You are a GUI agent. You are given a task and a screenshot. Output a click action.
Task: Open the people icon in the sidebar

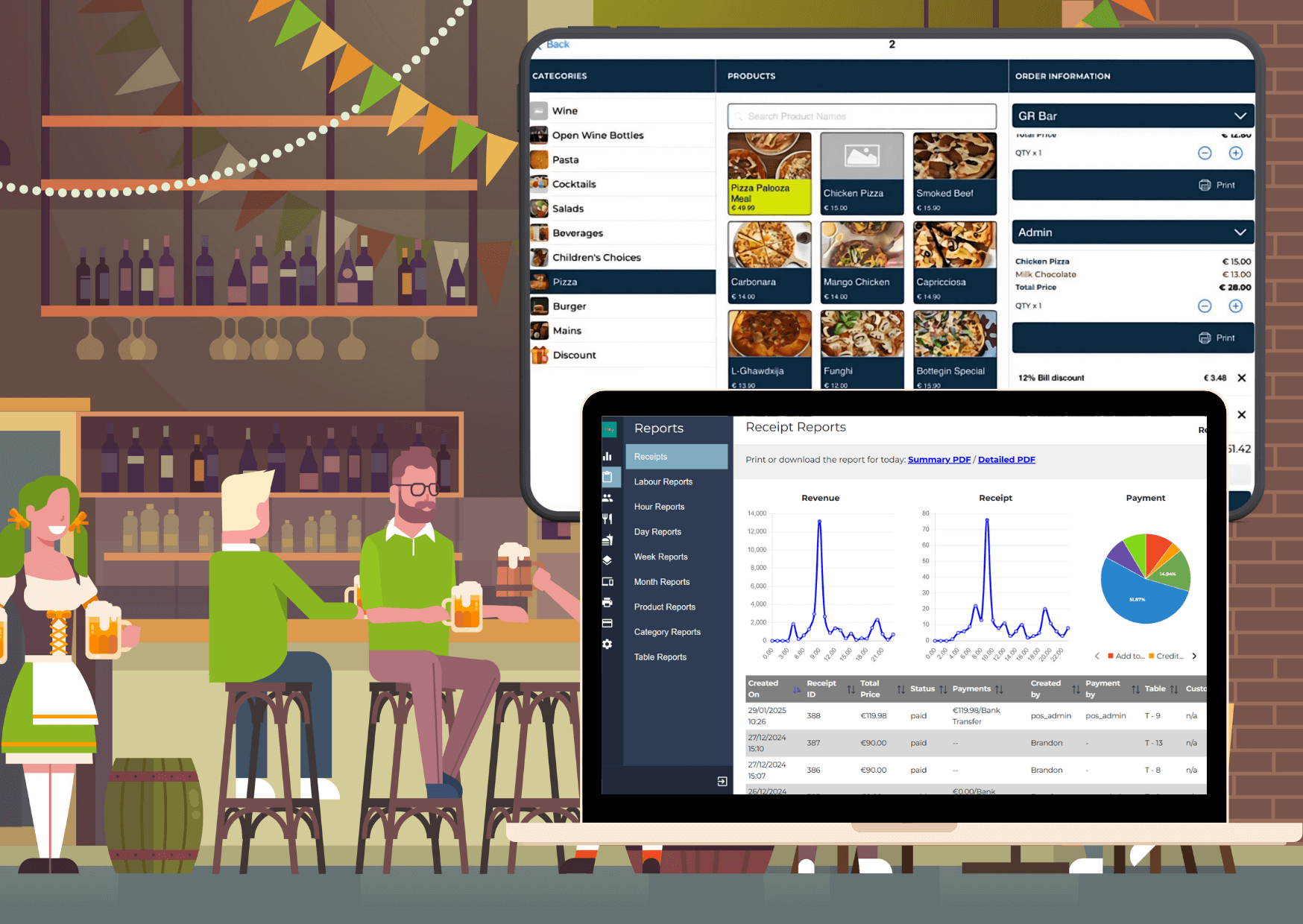608,498
